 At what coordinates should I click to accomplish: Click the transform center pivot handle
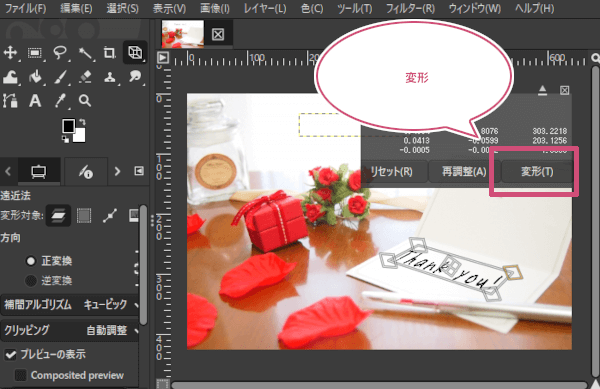tap(451, 266)
